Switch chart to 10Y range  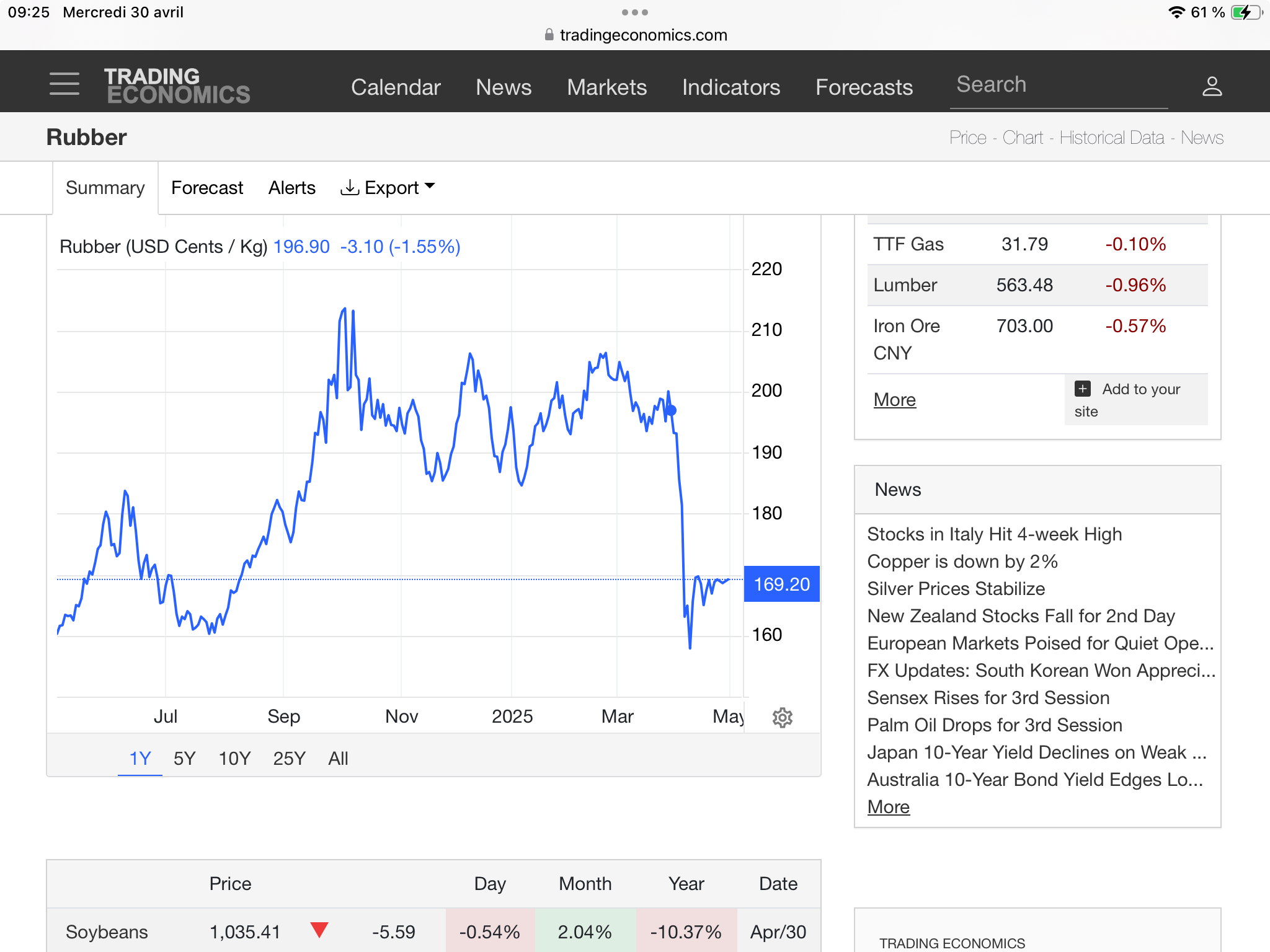click(x=234, y=758)
